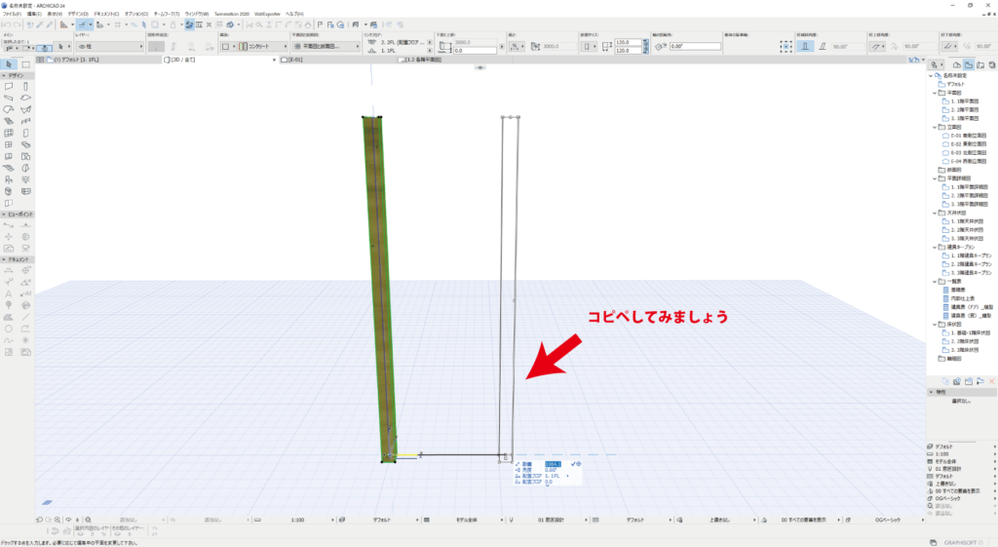Open 1. 1階平面図 in Navigator
Viewport: 998px width, 547px height.
click(965, 101)
